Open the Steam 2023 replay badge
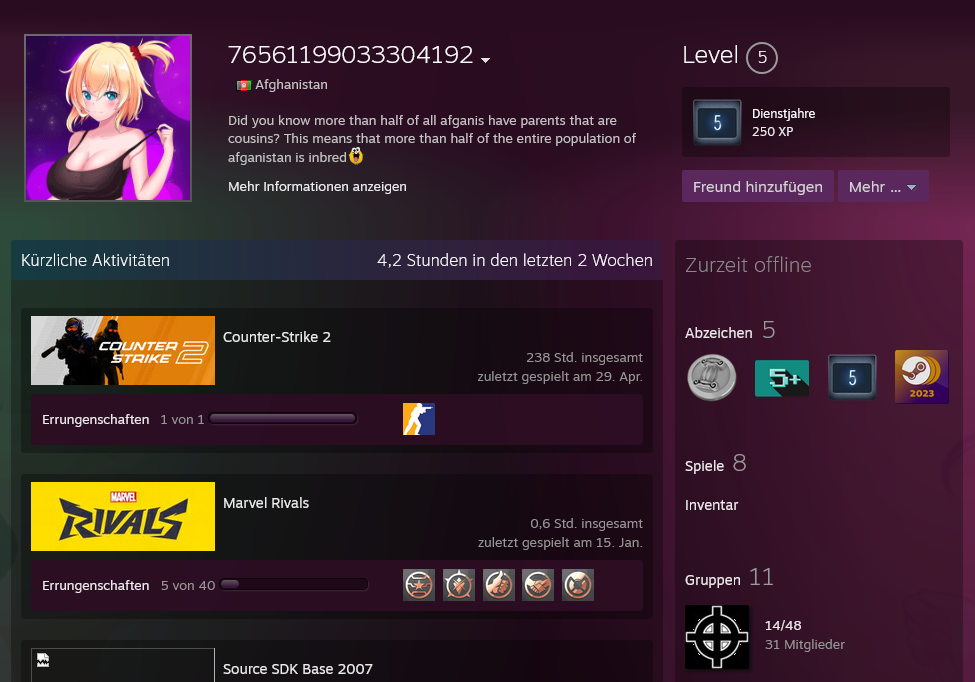Image resolution: width=975 pixels, height=682 pixels. [921, 377]
